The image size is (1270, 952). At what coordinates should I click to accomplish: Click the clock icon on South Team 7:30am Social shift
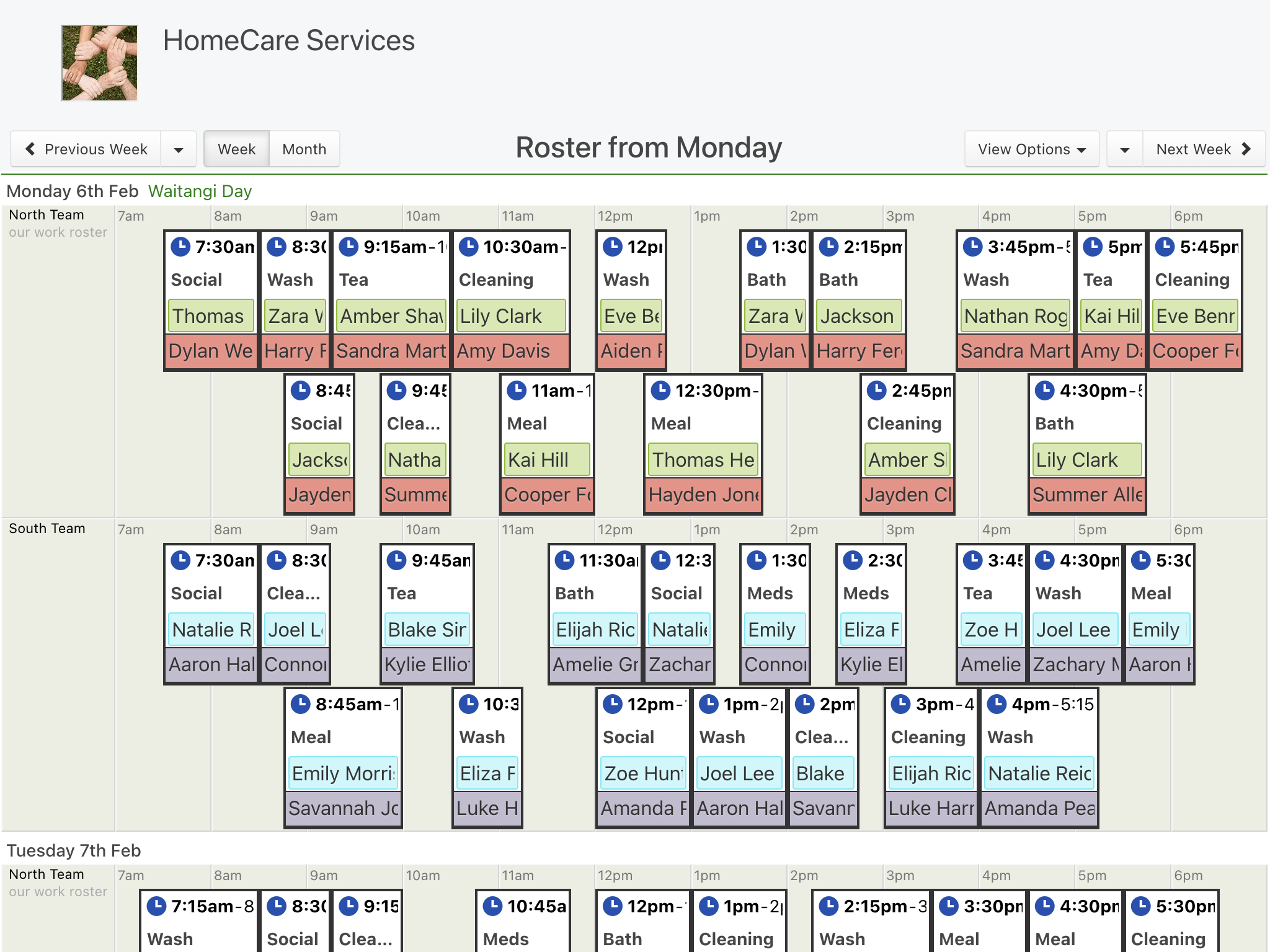coord(180,560)
